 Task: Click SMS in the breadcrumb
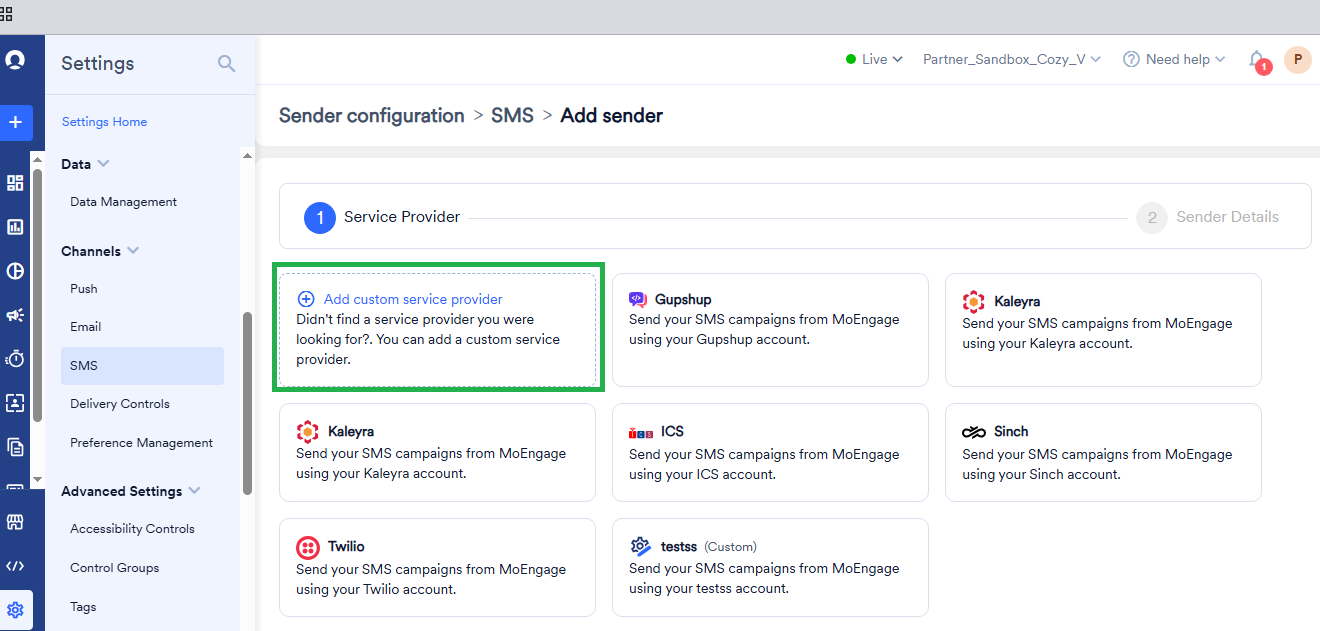tap(512, 116)
